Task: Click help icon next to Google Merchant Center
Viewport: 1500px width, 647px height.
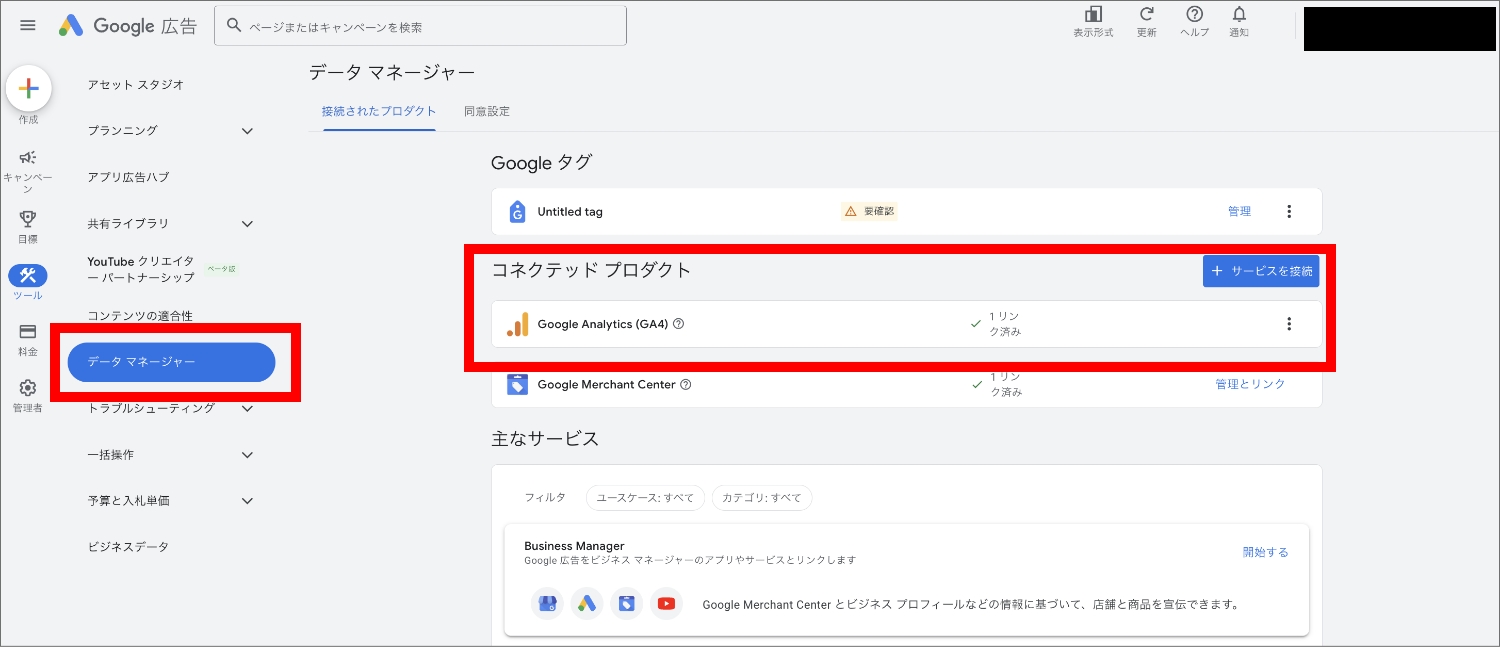Action: point(686,384)
